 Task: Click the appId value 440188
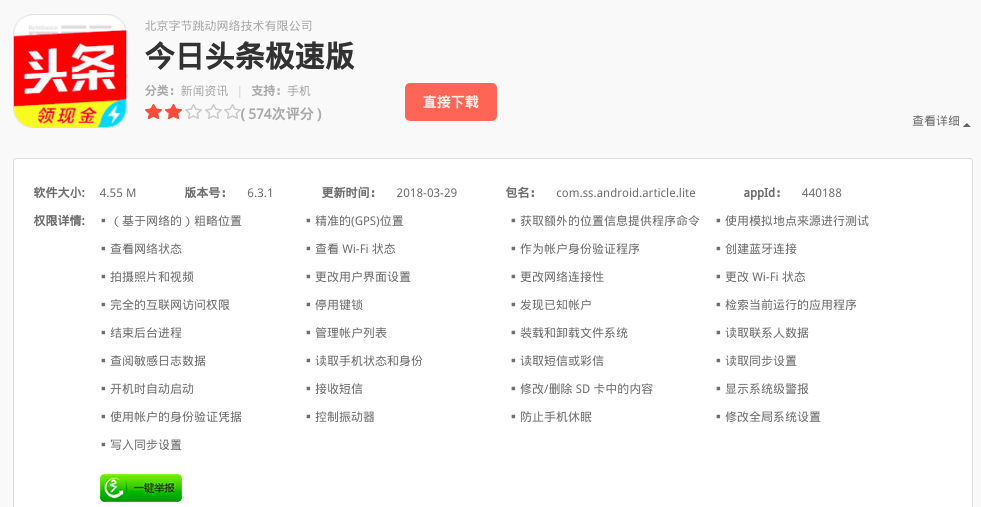coord(821,193)
